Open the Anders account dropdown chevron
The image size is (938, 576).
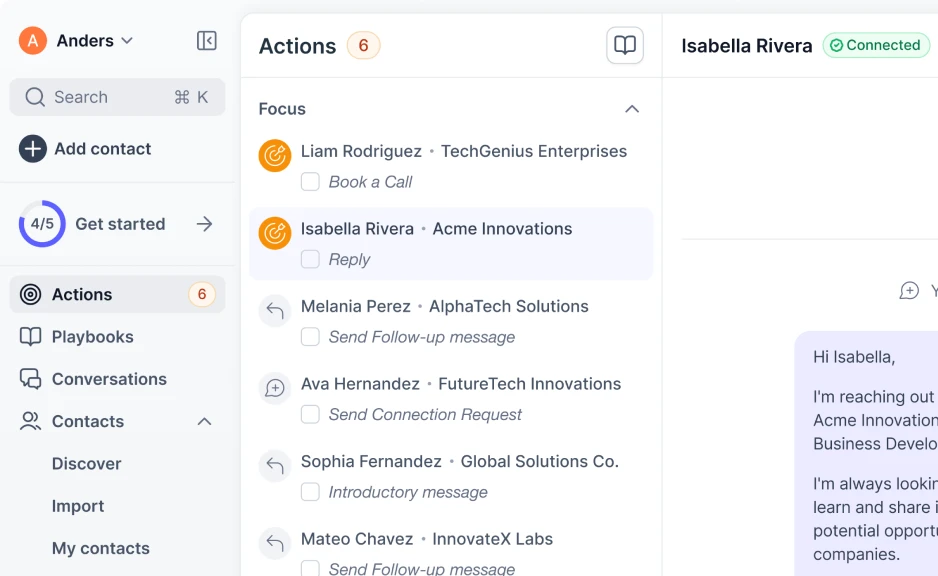pyautogui.click(x=127, y=41)
